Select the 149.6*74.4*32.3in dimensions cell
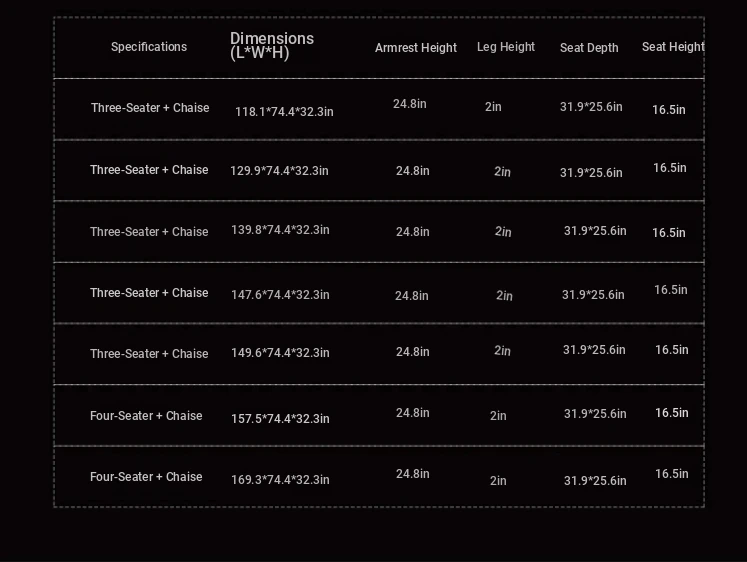 pos(280,353)
